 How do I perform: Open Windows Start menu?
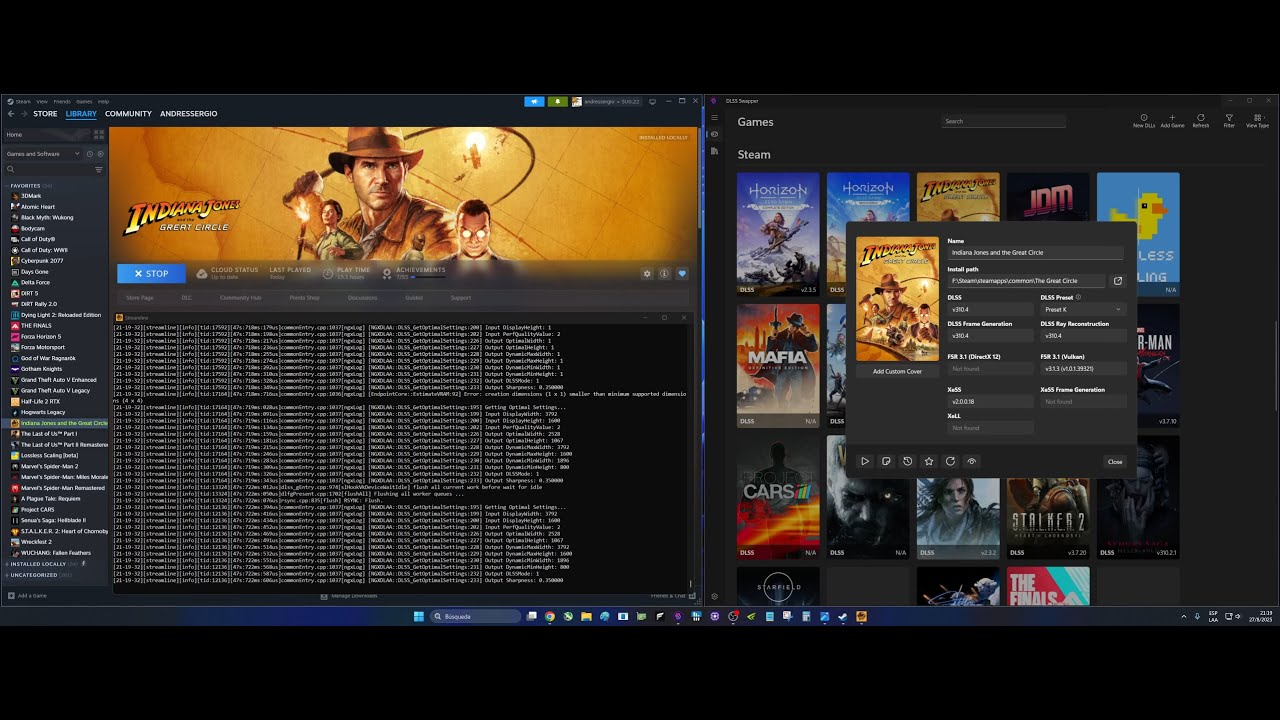click(x=418, y=617)
